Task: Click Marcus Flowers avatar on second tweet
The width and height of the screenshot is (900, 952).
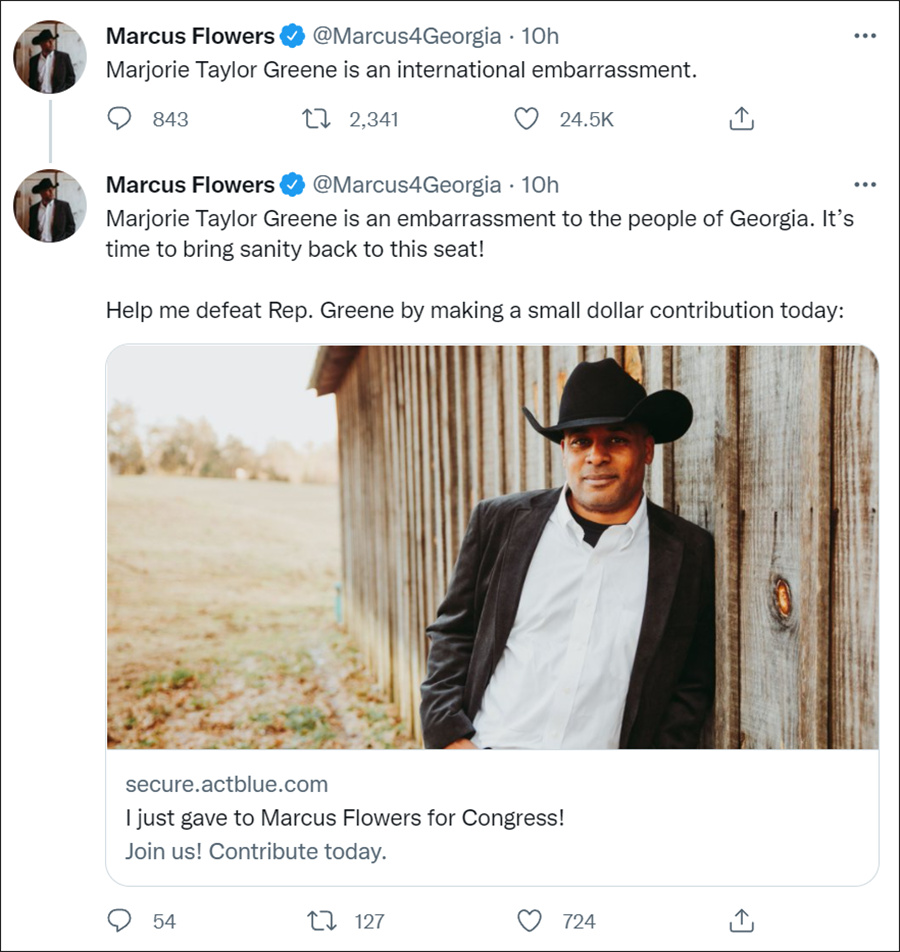Action: (x=50, y=205)
